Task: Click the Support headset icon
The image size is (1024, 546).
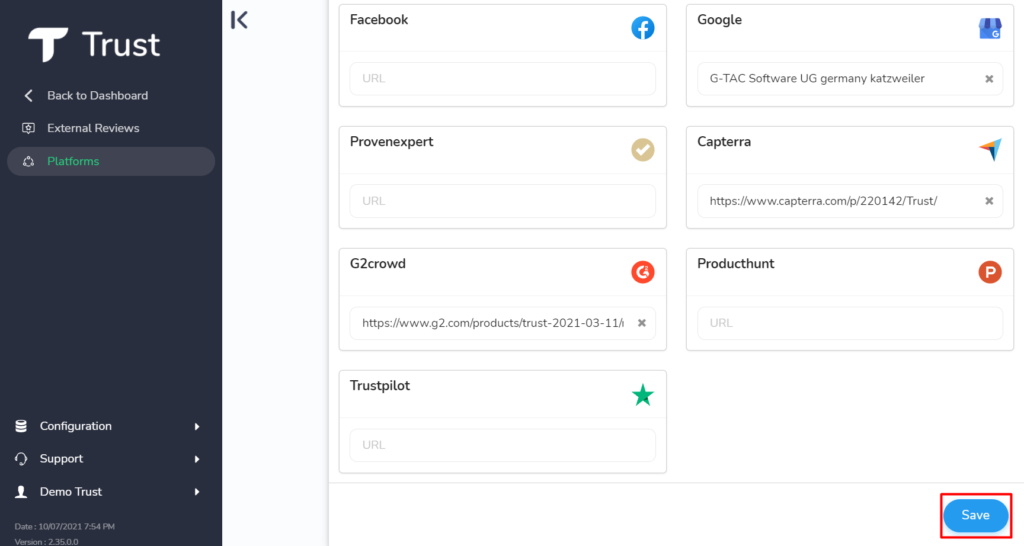Action: pos(21,459)
